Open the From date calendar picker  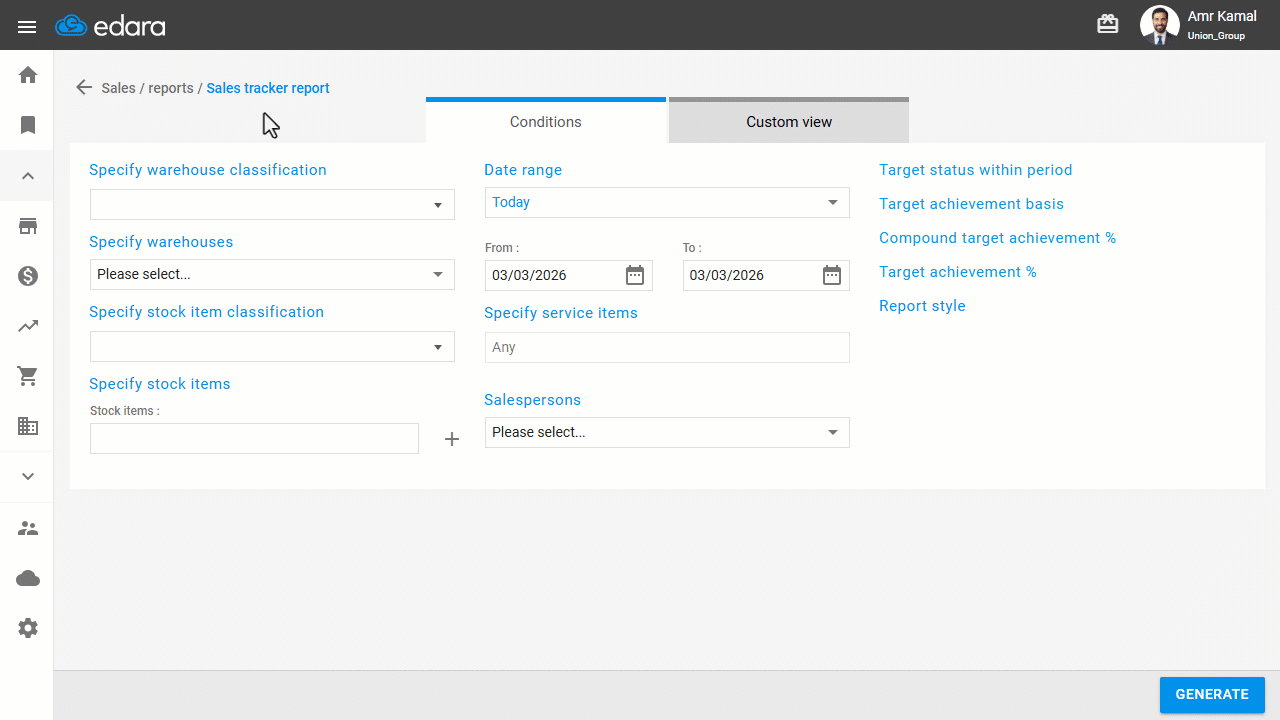[x=635, y=275]
